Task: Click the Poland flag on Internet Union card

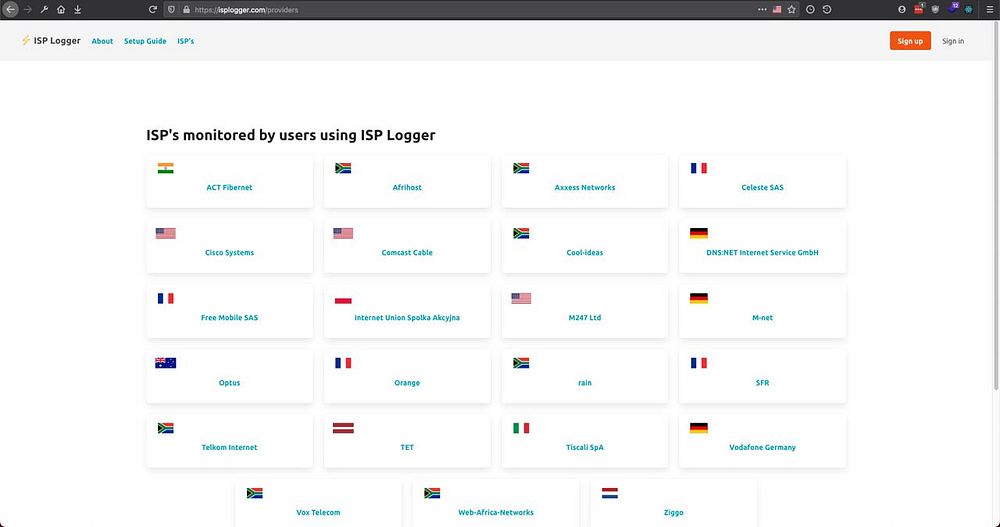Action: (x=343, y=299)
